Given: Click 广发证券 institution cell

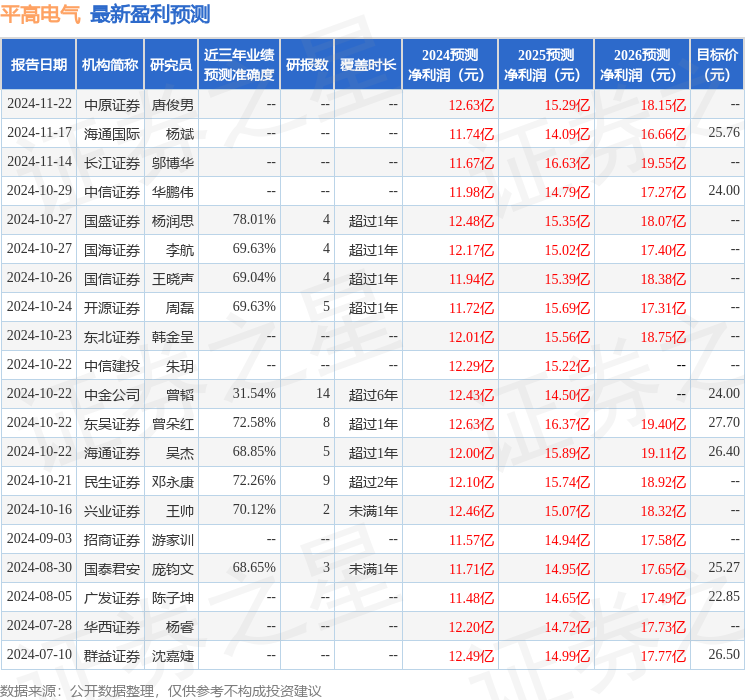Looking at the screenshot, I should click(112, 597).
